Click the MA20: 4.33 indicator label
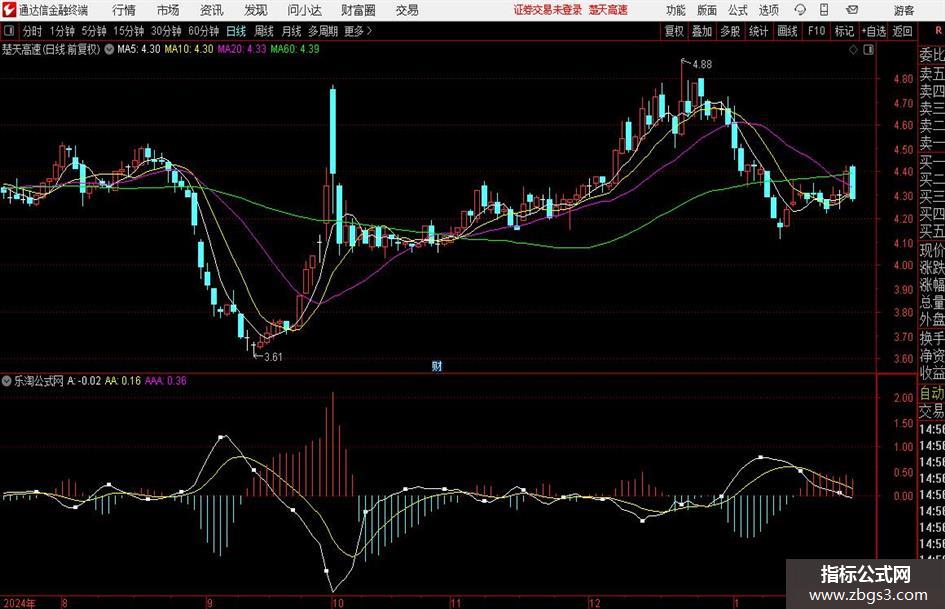This screenshot has height=609, width=945. (242, 49)
